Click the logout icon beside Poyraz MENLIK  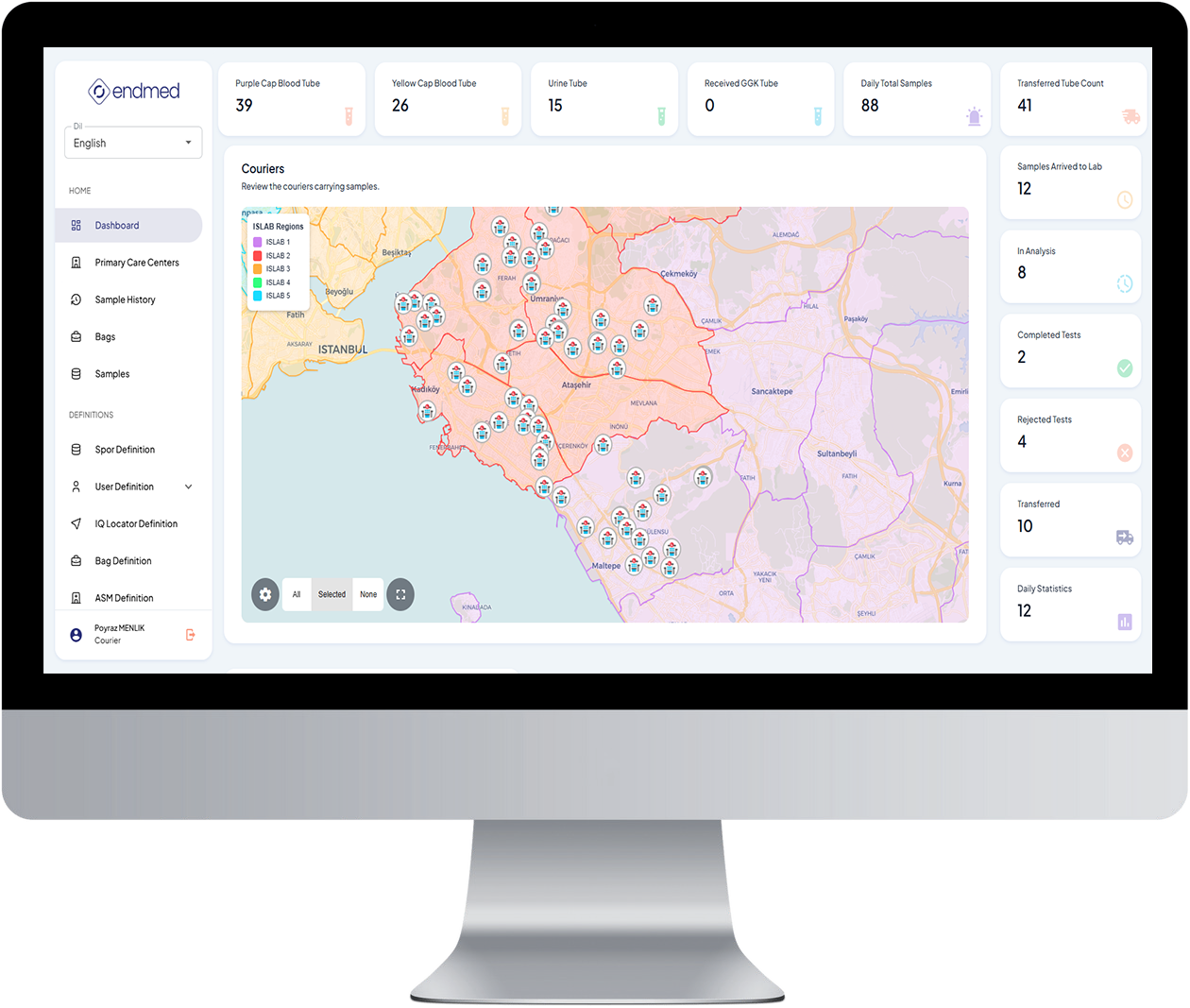(191, 635)
